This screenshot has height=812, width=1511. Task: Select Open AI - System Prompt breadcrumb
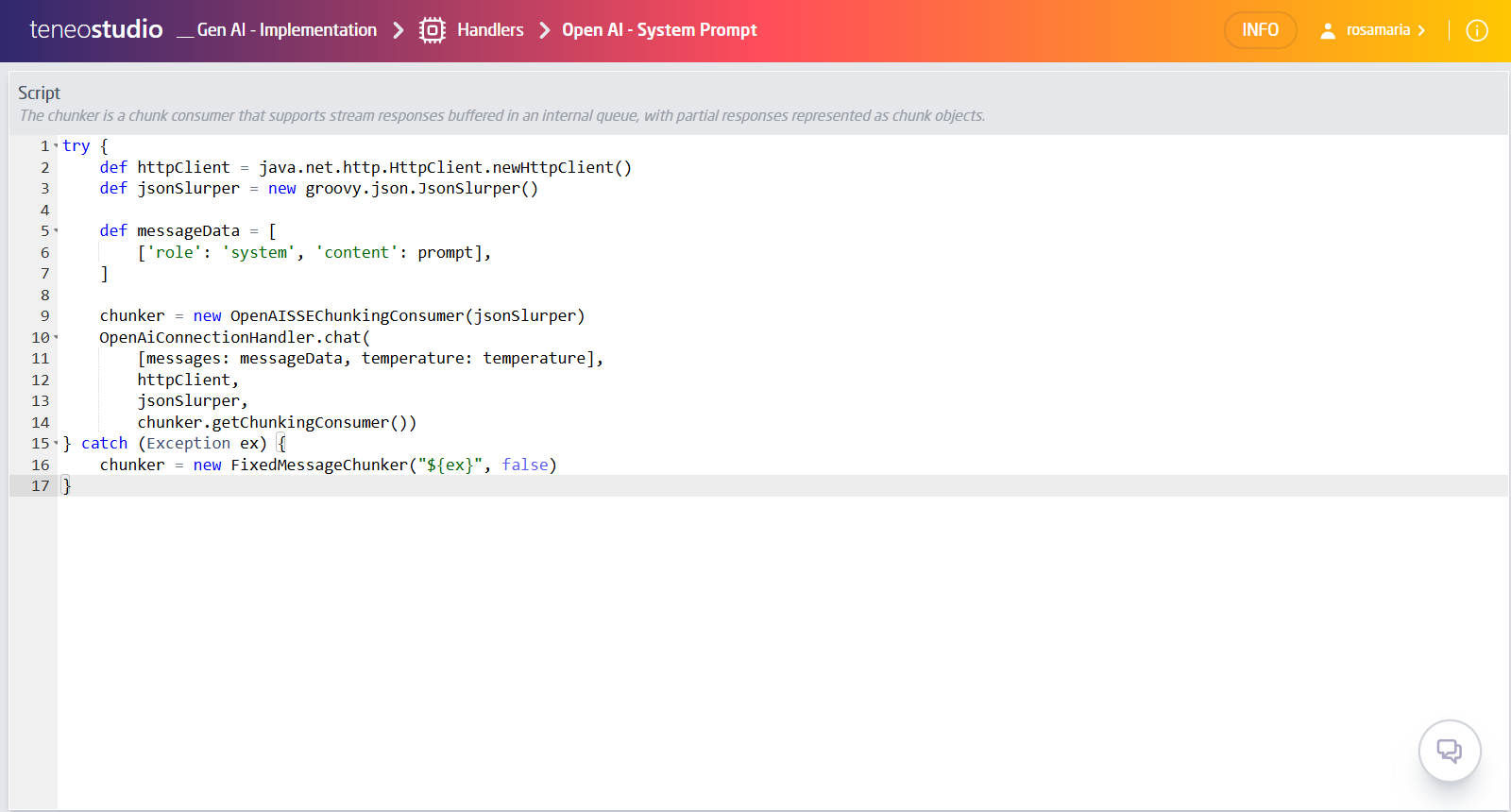pos(659,30)
